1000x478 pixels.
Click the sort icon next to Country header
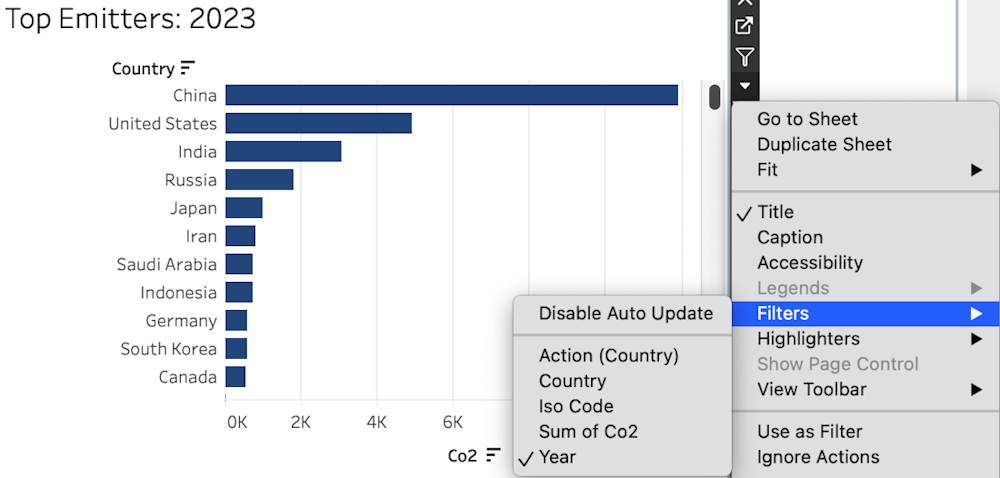(x=188, y=68)
